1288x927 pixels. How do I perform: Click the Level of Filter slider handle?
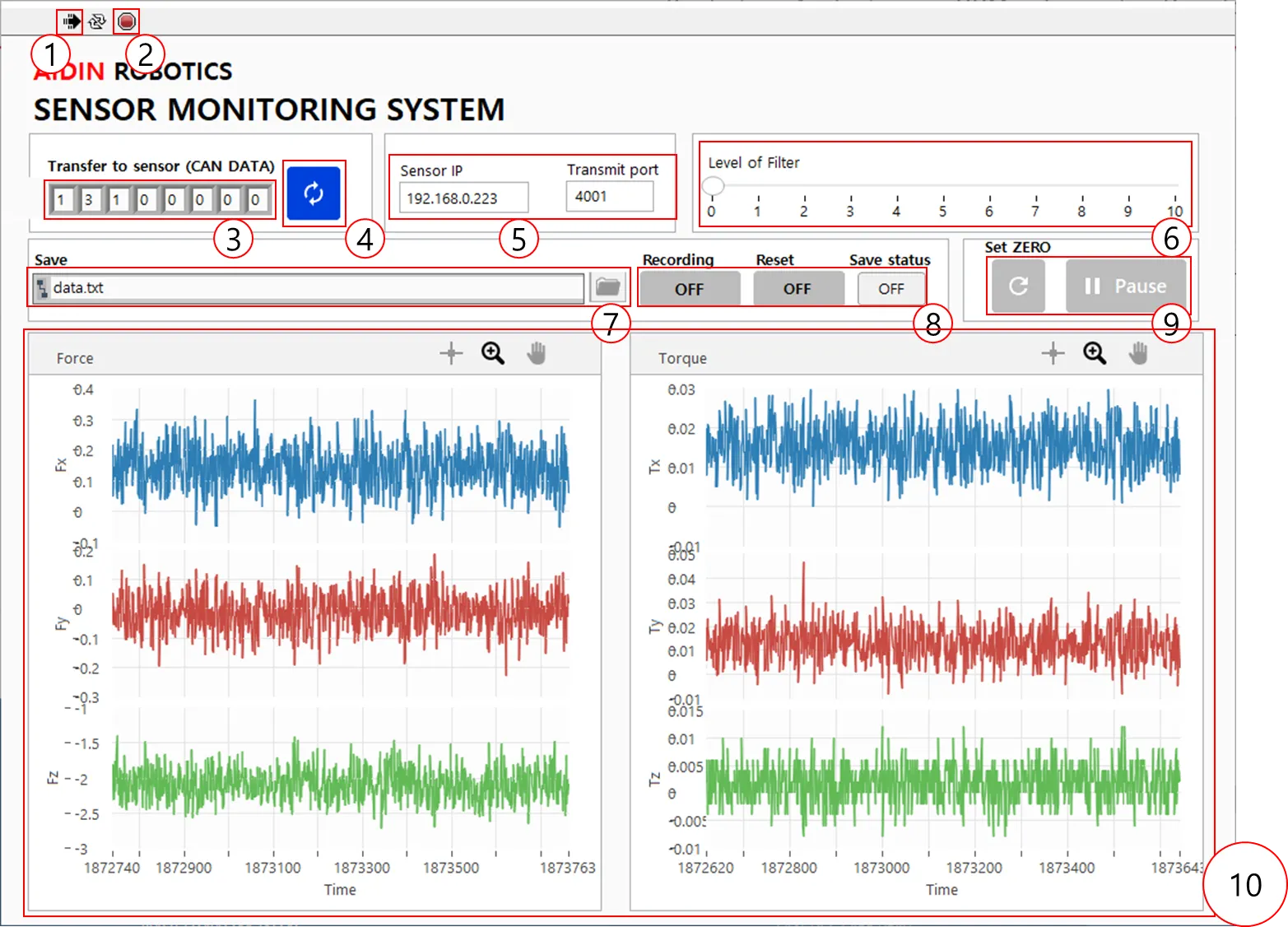pos(713,186)
